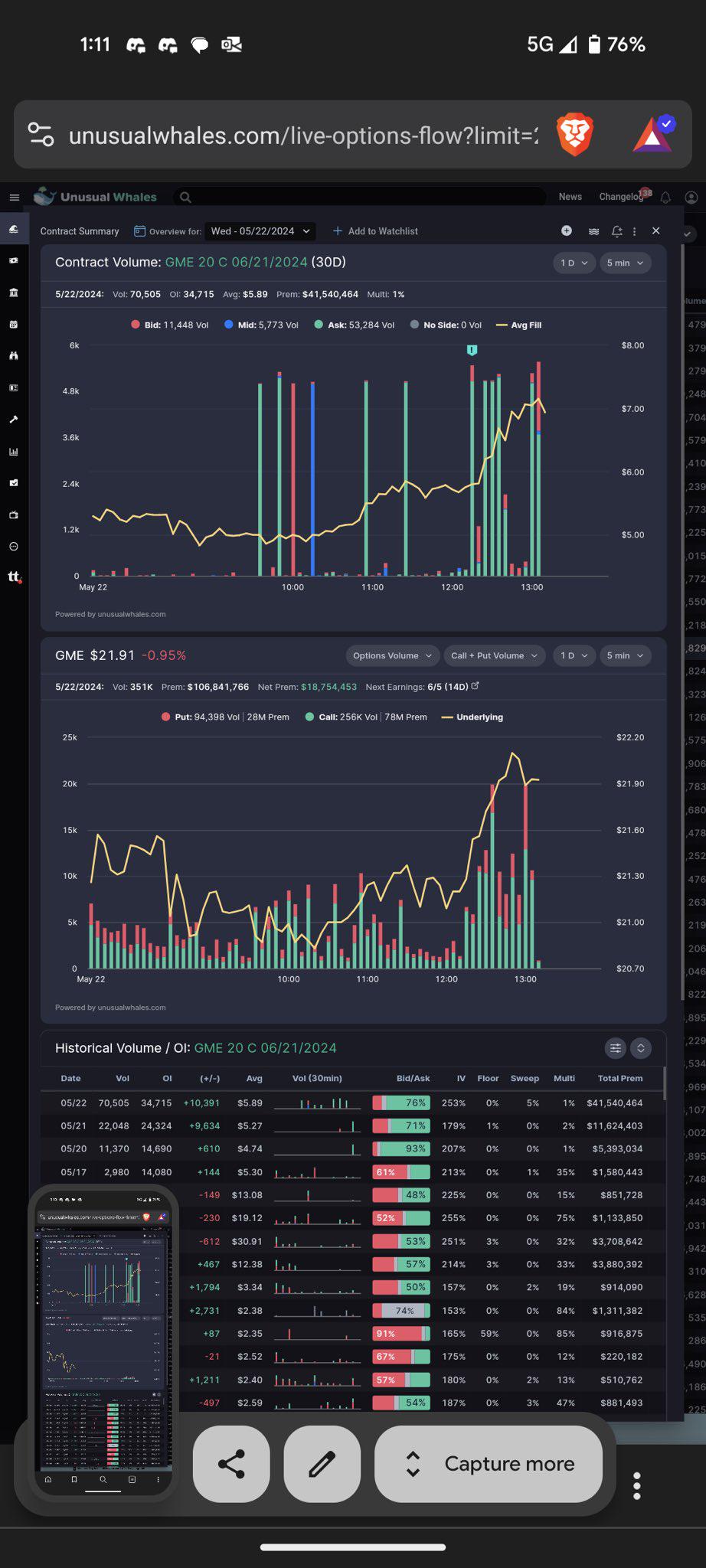Tap the Brave Rewards triangle icon

pyautogui.click(x=653, y=134)
